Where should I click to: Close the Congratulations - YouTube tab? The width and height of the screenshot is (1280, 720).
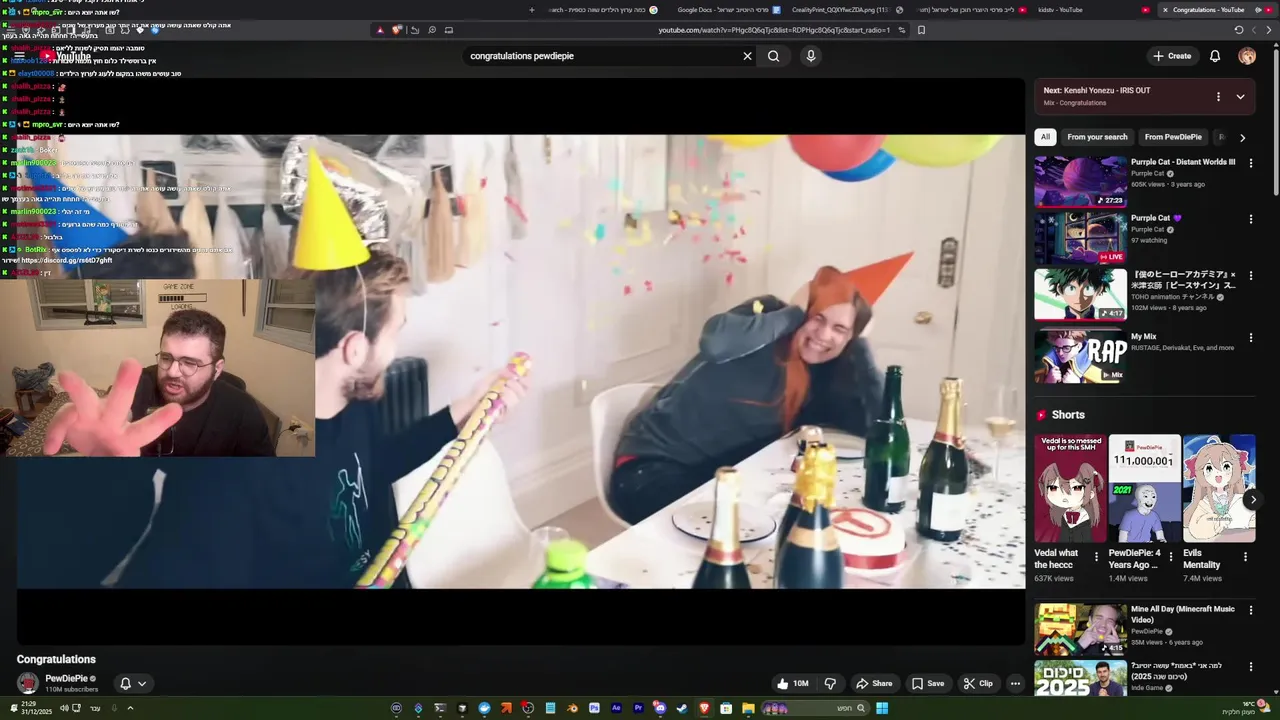1165,10
